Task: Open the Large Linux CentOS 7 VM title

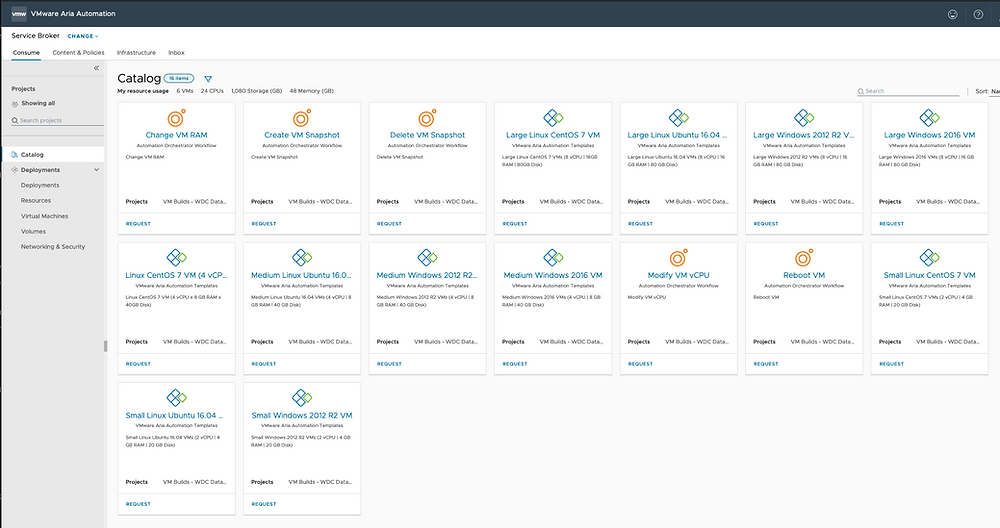Action: [x=553, y=135]
